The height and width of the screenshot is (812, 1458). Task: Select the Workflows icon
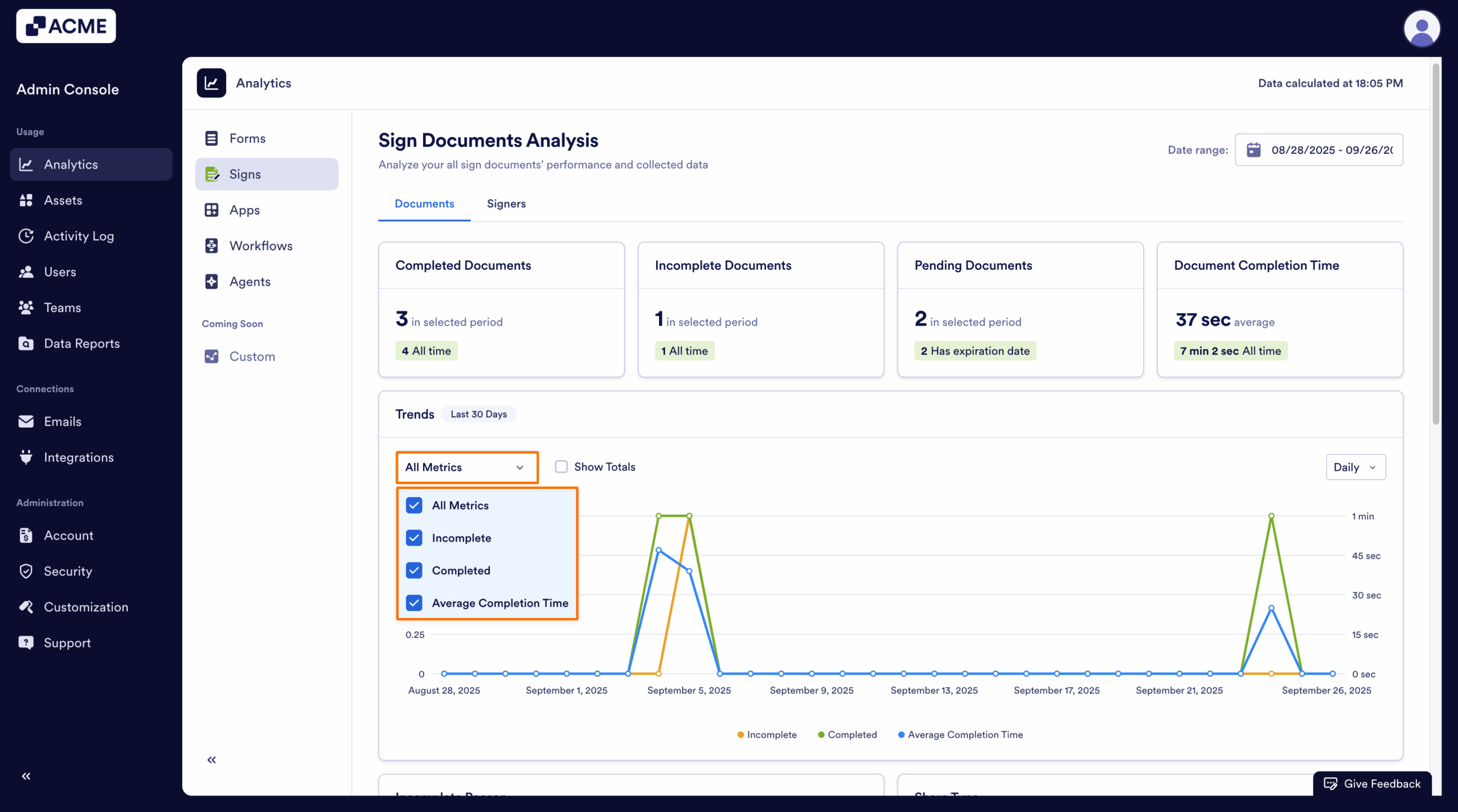click(x=211, y=245)
